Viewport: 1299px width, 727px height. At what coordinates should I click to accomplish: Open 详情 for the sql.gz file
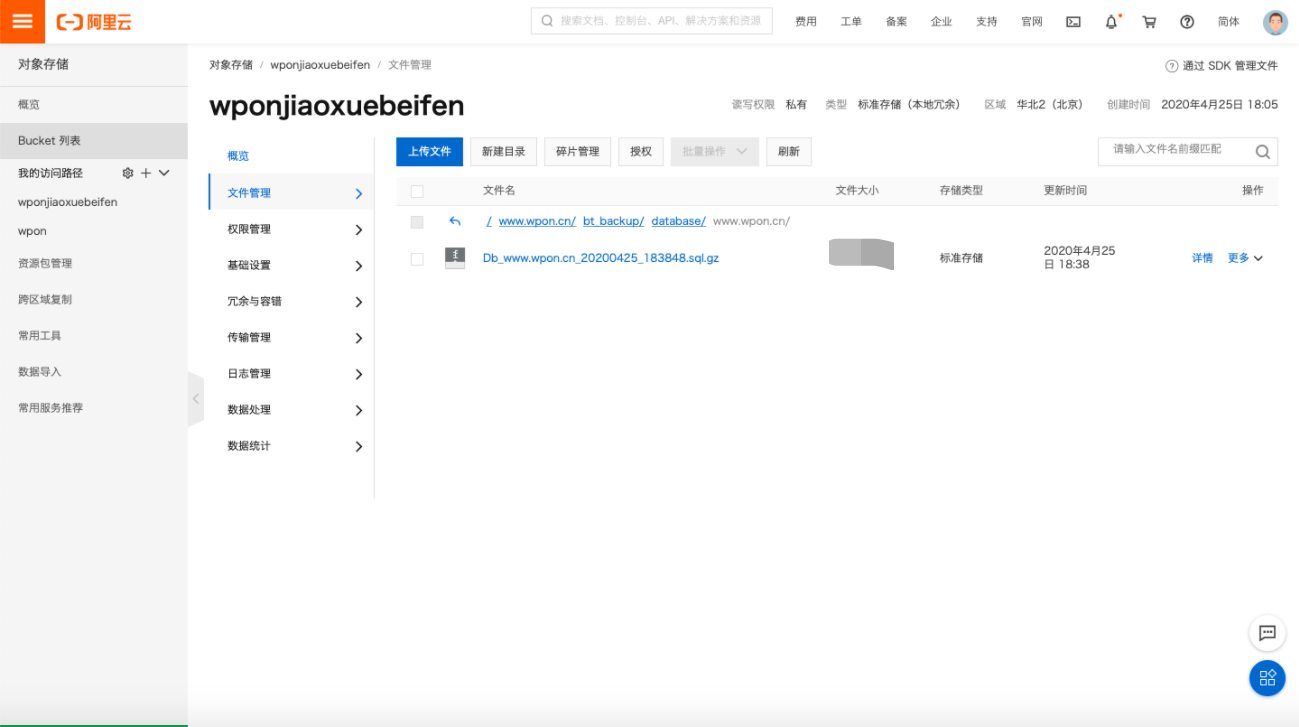[1202, 258]
